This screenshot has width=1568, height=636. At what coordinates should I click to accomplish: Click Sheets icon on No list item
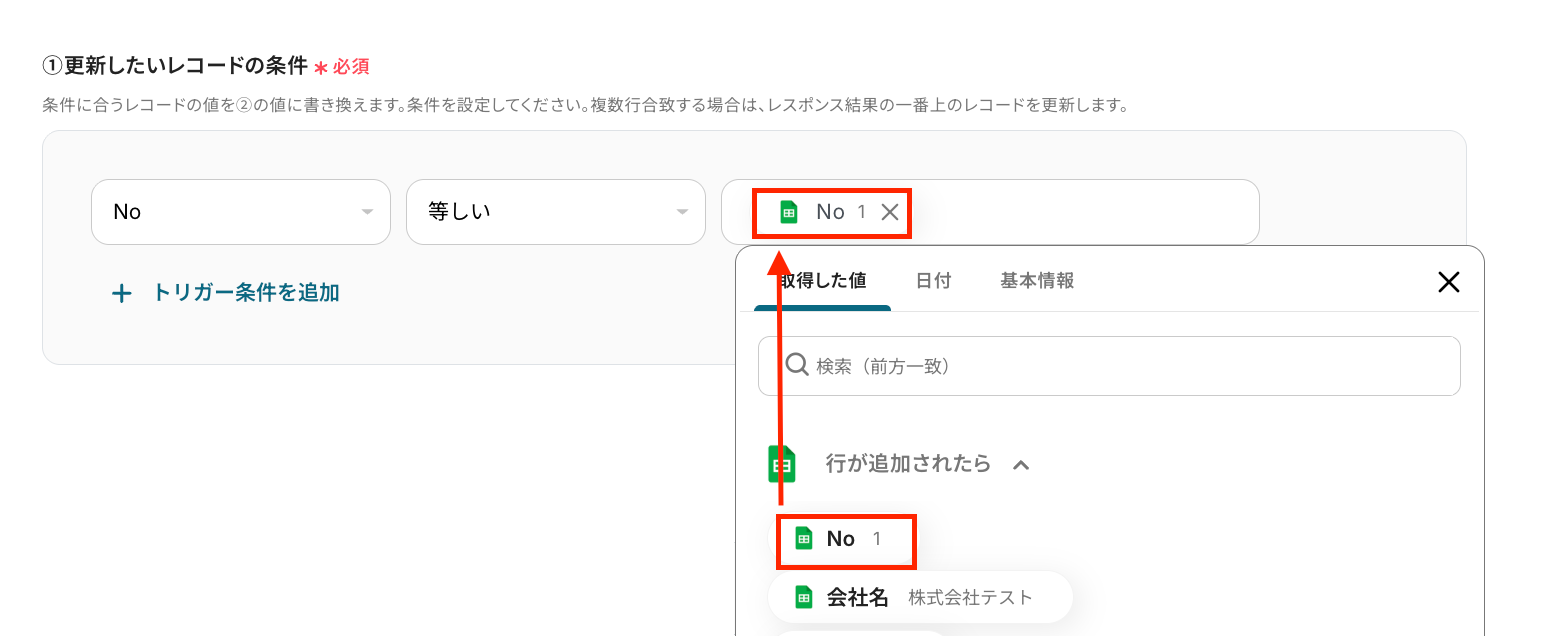(804, 539)
